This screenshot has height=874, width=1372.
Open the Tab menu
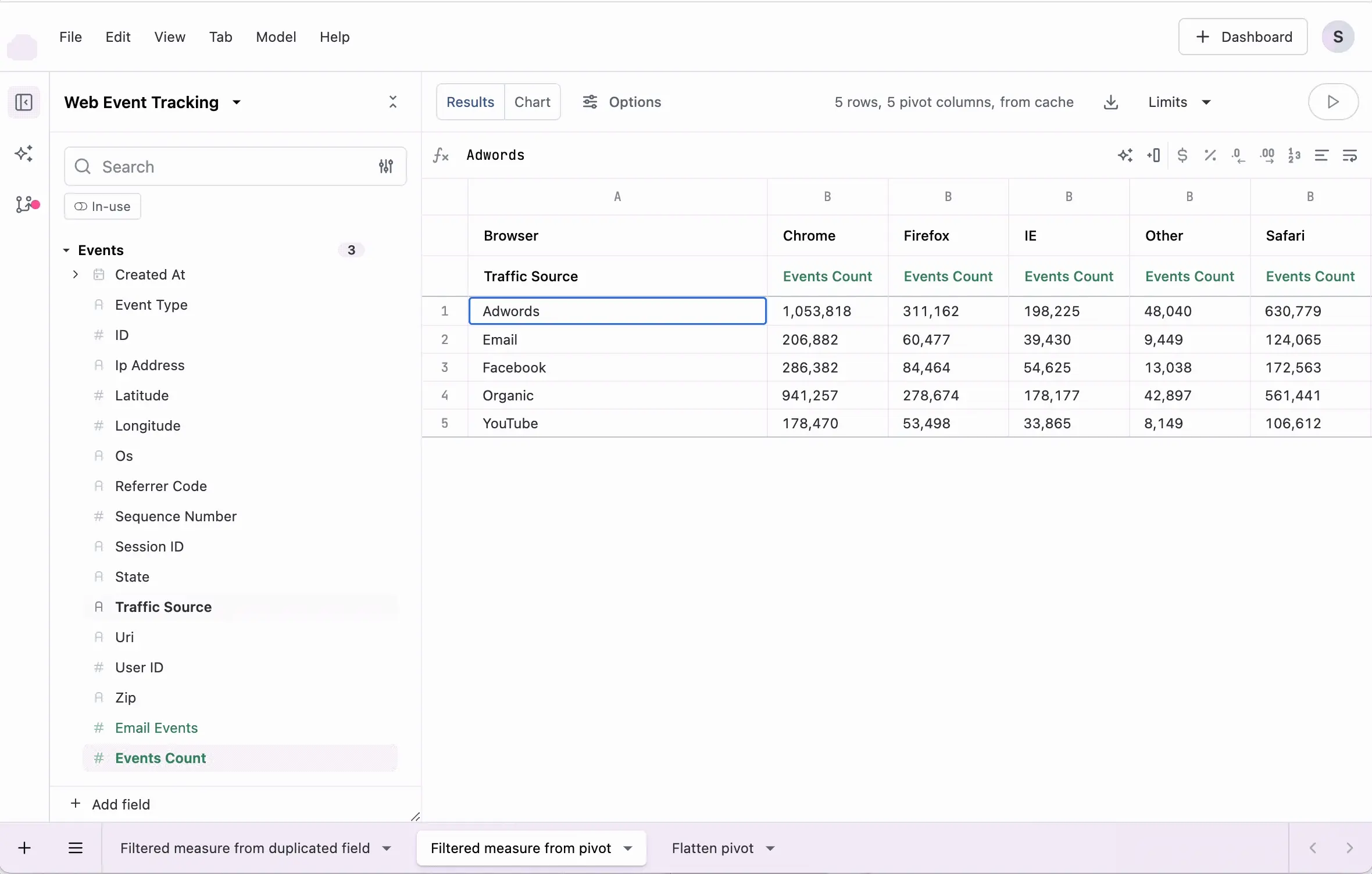tap(221, 37)
